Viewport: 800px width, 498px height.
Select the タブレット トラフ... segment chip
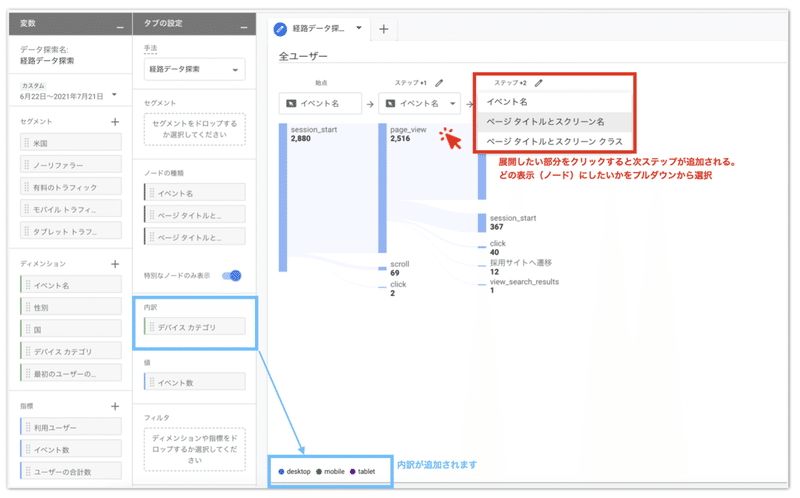[71, 231]
